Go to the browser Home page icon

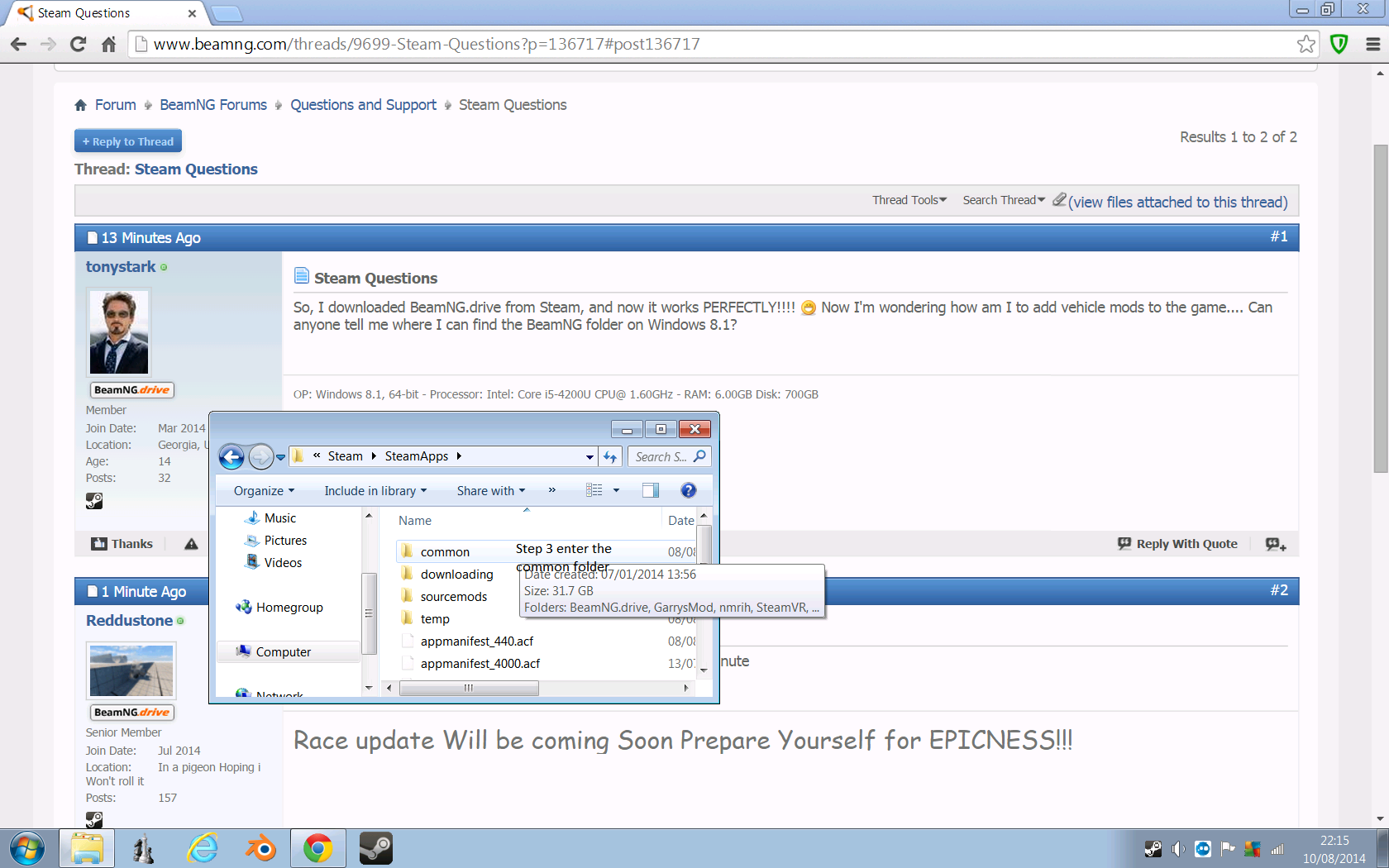(x=108, y=44)
